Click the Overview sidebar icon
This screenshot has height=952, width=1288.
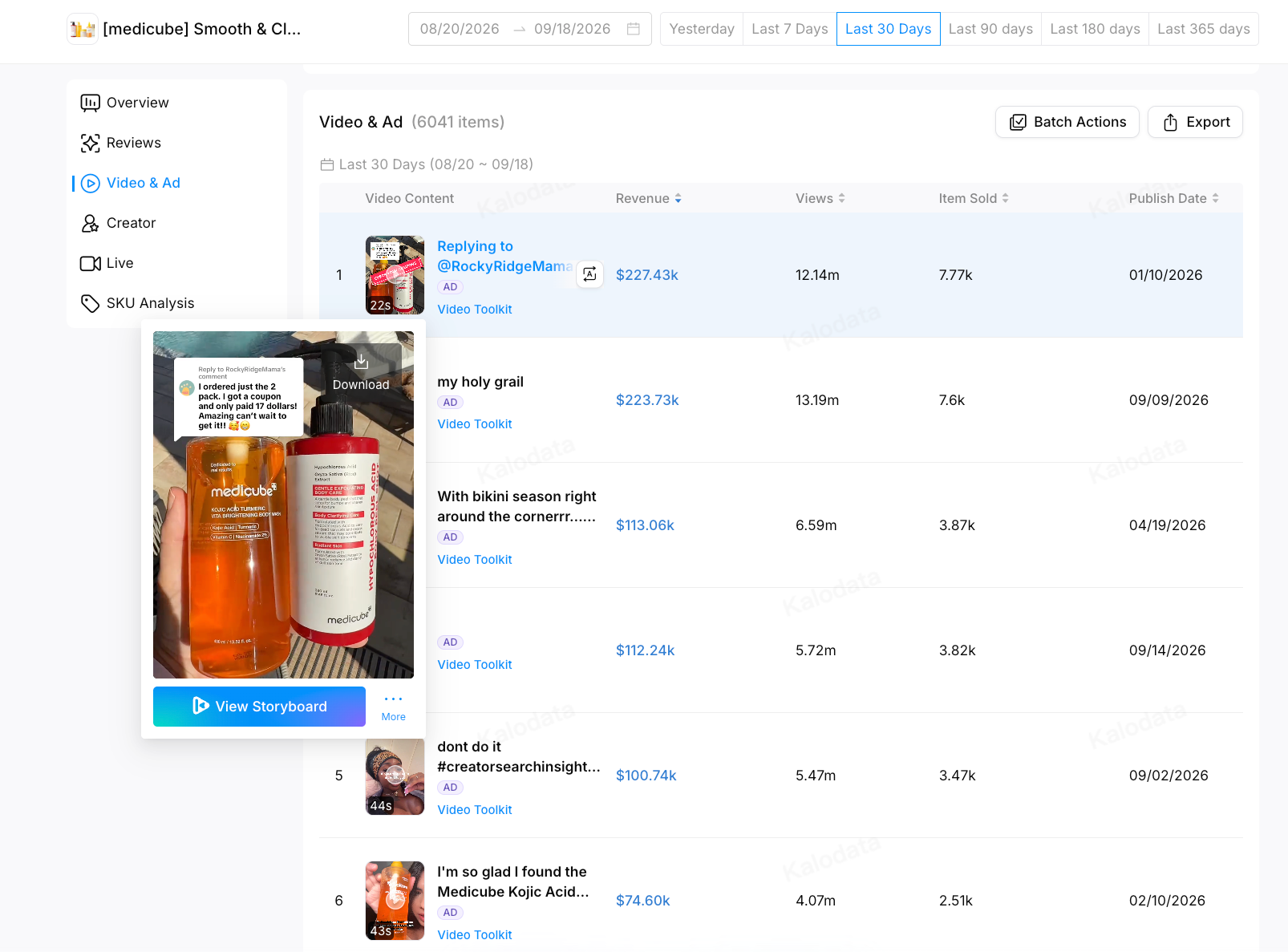(91, 103)
